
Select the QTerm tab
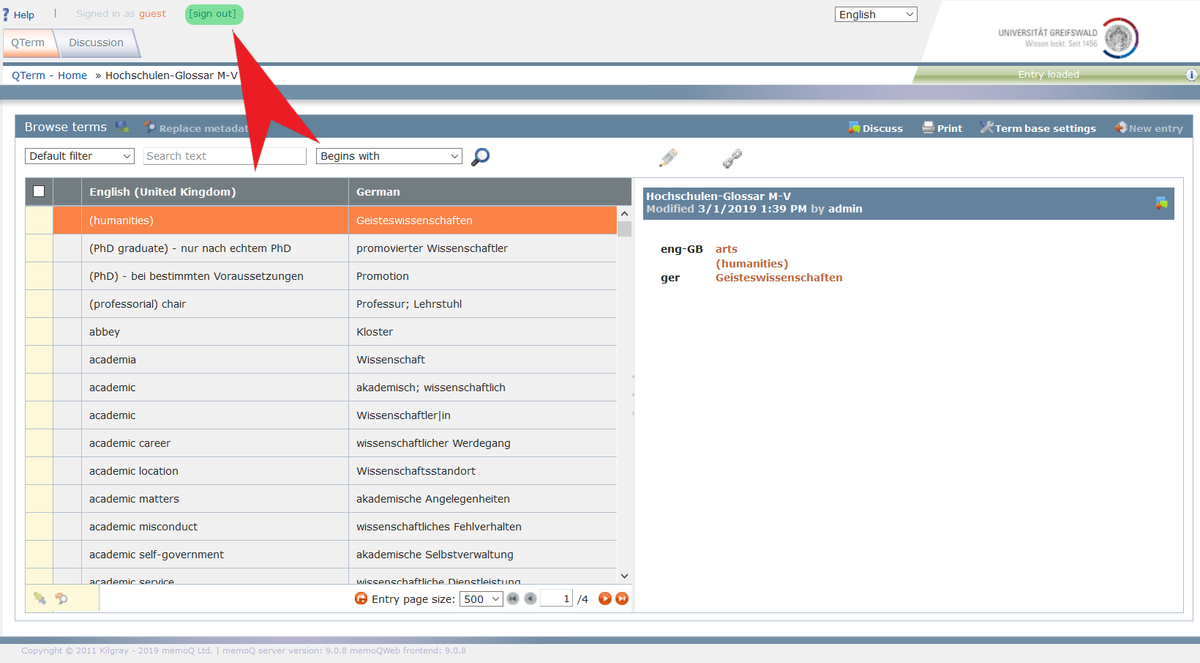point(28,43)
